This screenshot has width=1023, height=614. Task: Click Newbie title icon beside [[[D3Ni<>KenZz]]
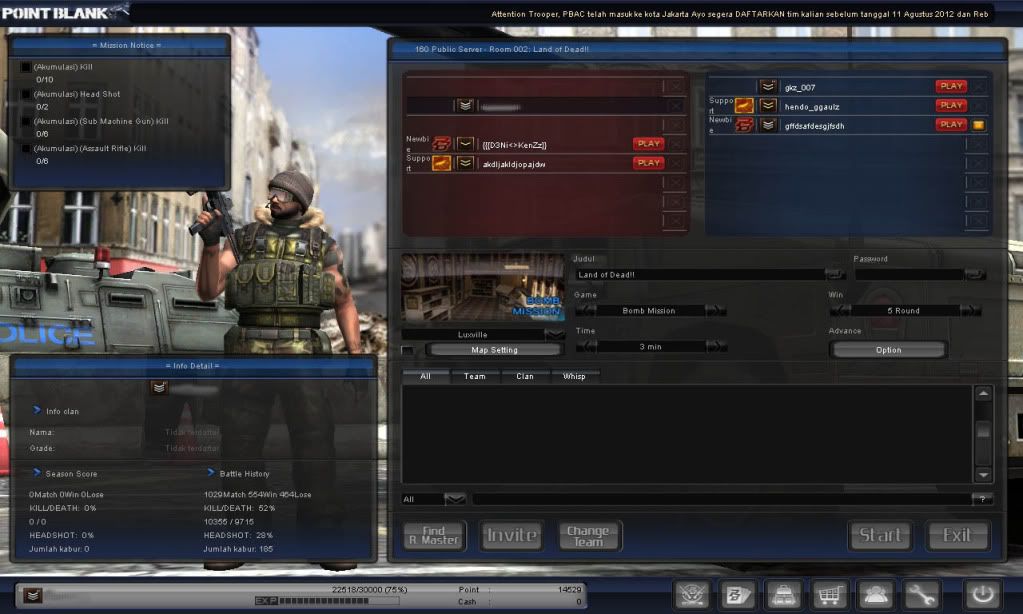[x=442, y=144]
